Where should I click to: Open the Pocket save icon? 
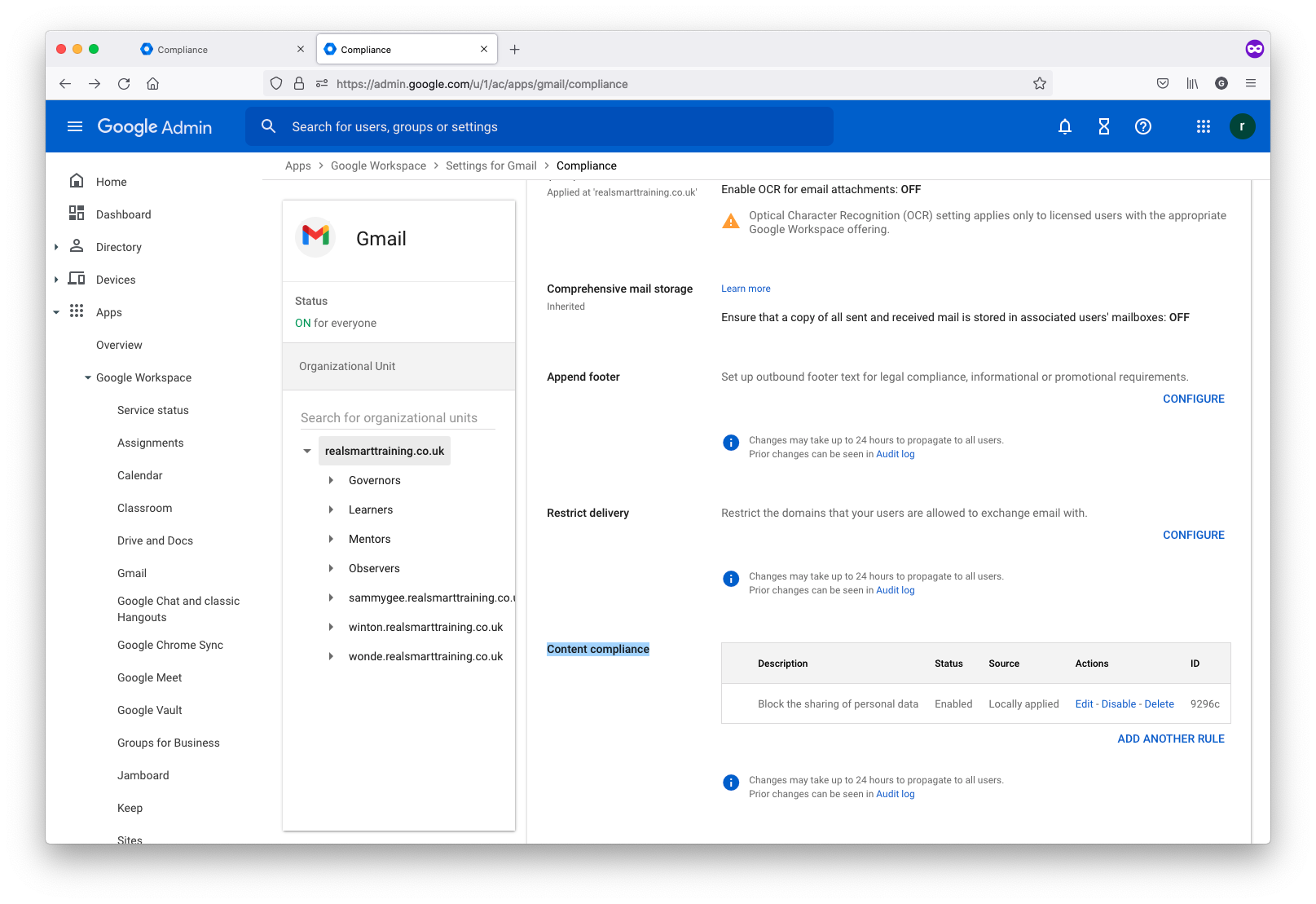click(x=1163, y=83)
